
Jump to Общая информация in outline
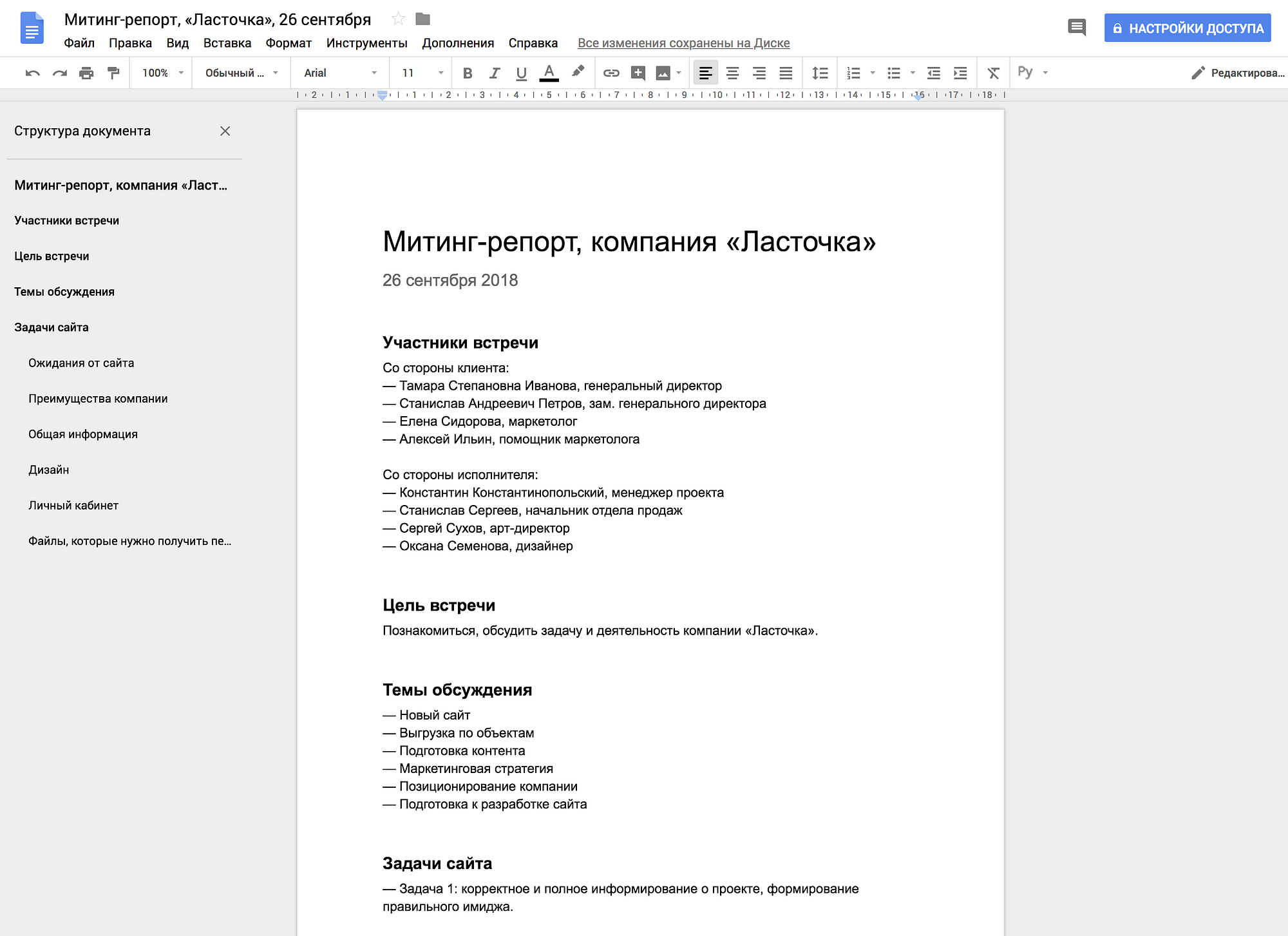(x=83, y=434)
